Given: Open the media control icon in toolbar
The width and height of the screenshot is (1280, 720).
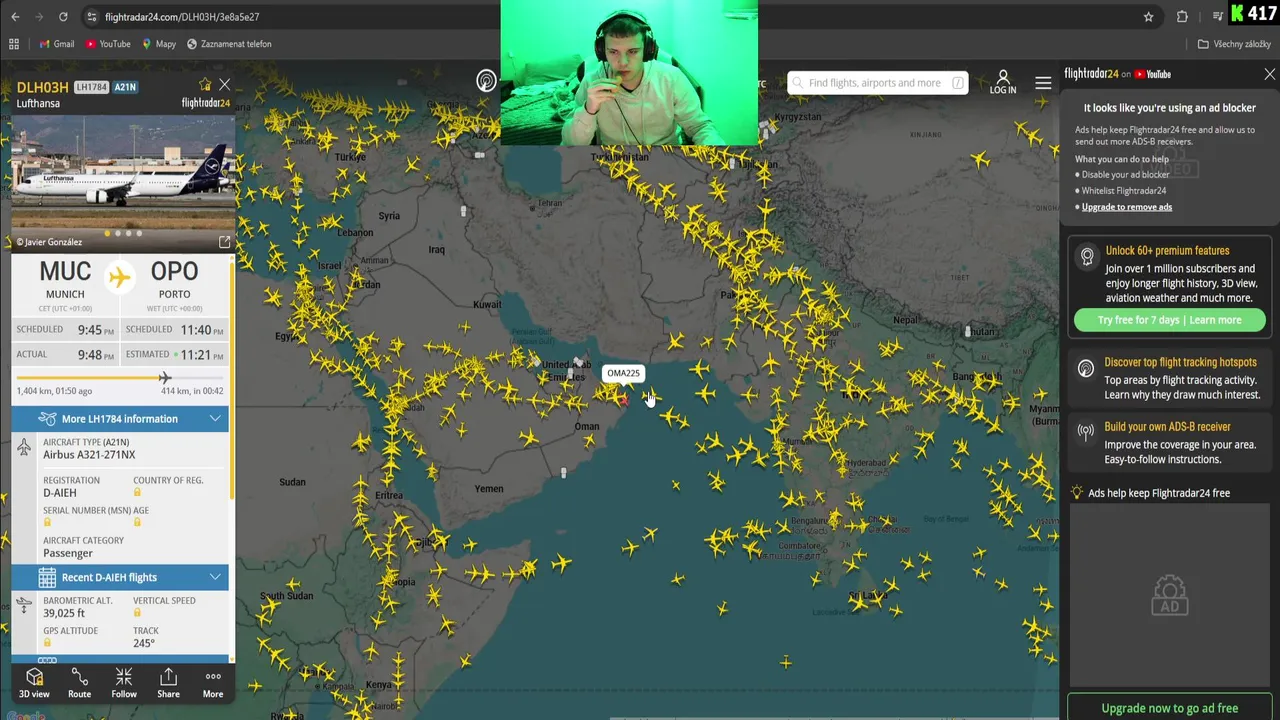Looking at the screenshot, I should point(1217,17).
